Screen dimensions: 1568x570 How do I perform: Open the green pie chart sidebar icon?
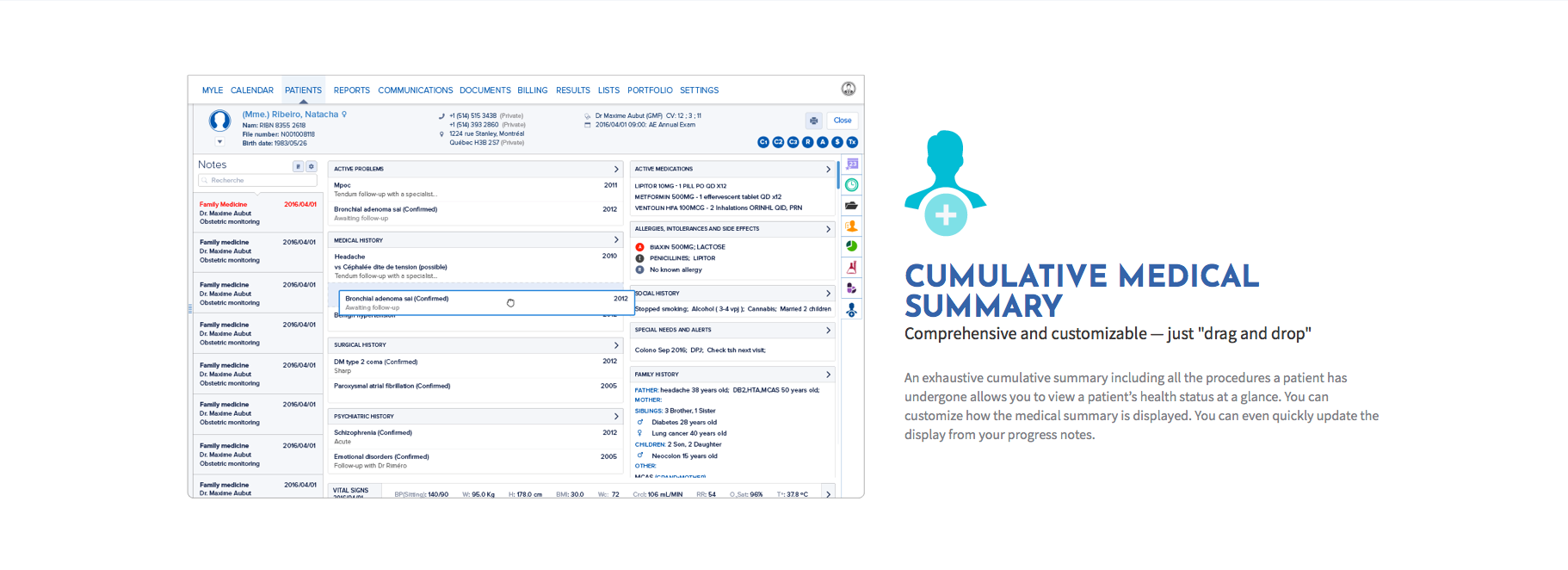tap(852, 246)
